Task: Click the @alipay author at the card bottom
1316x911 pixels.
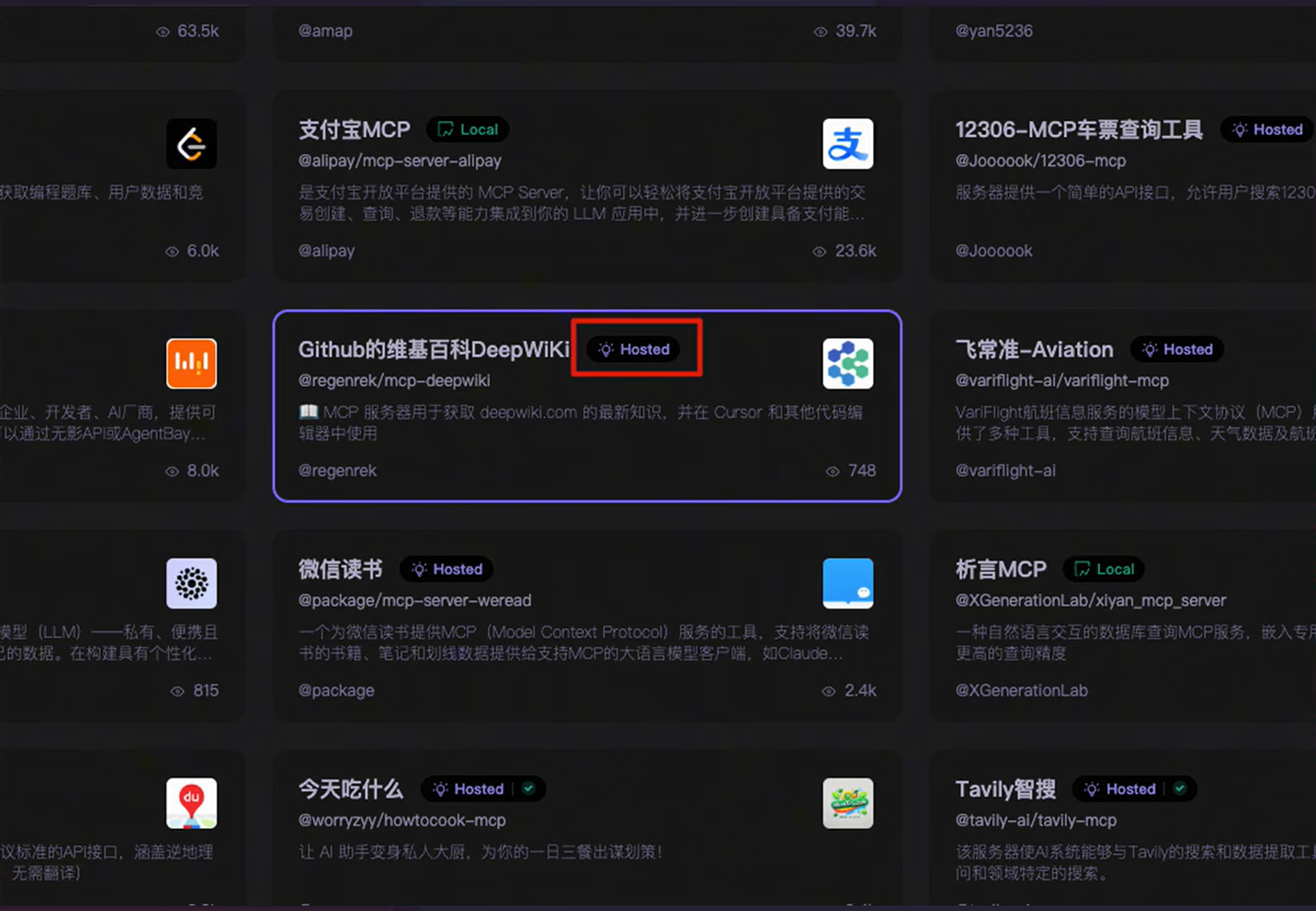Action: [x=326, y=251]
